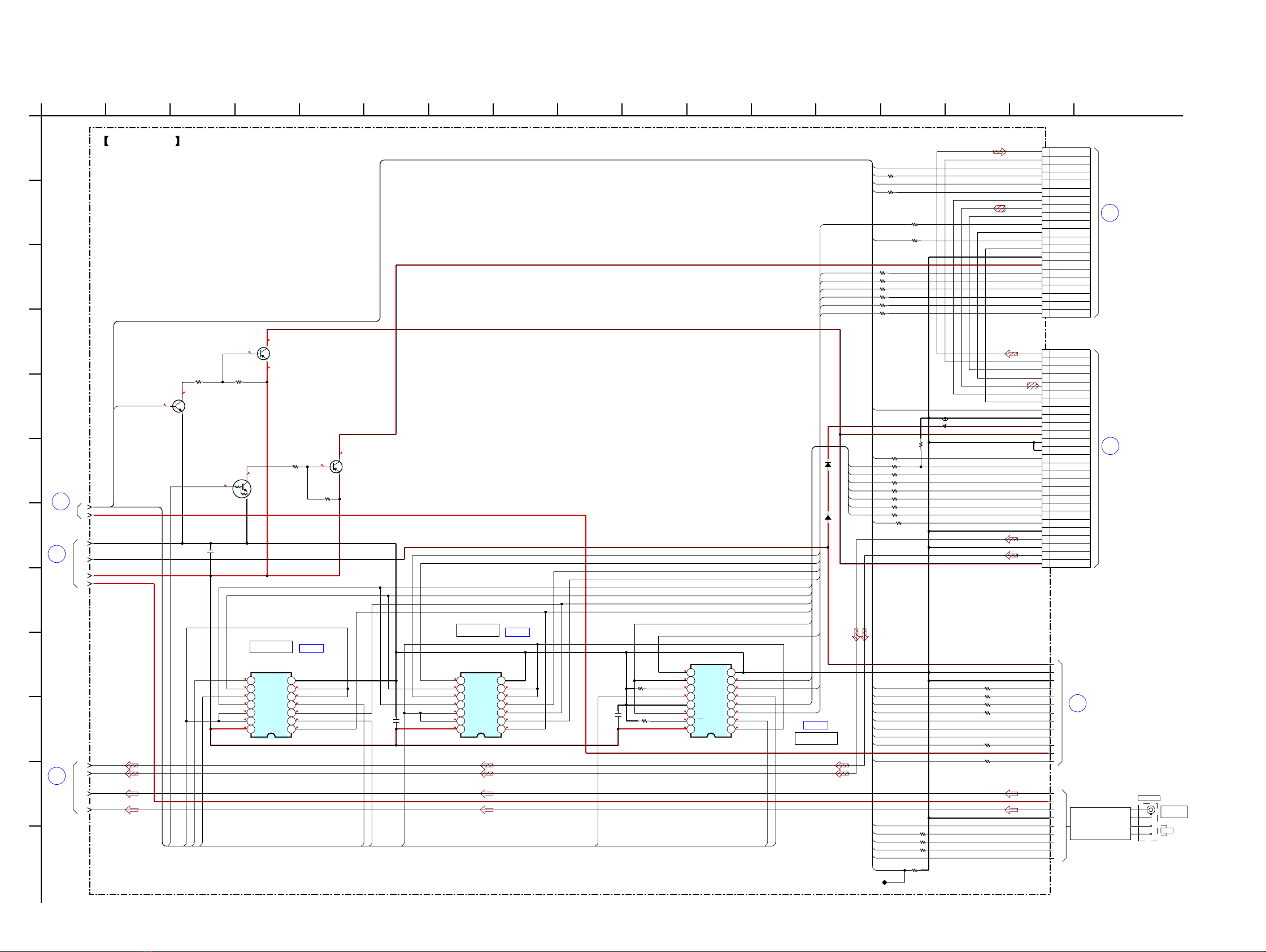Click the large empty box near jack
This screenshot has height=952, width=1266.
pos(1100,824)
